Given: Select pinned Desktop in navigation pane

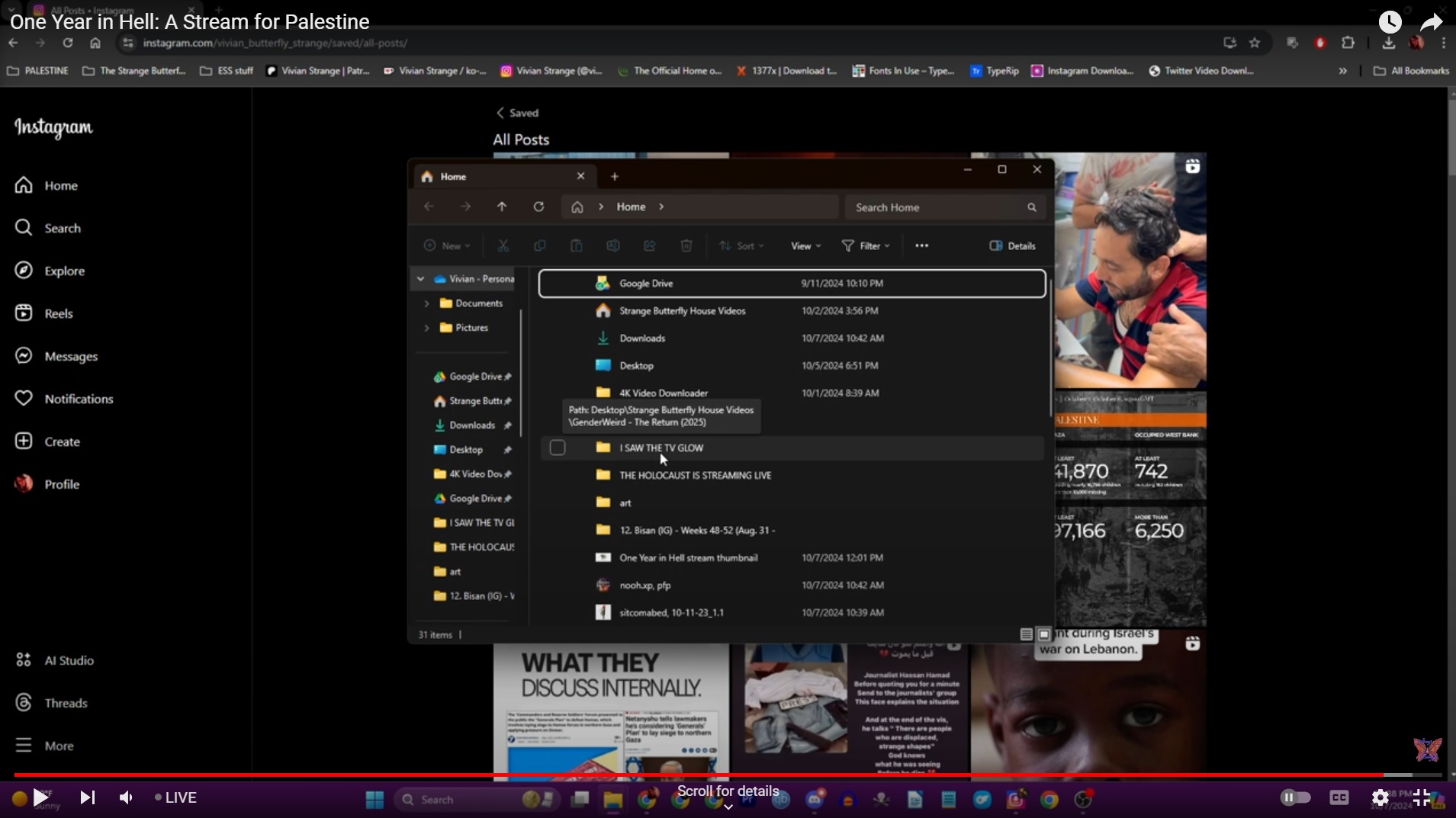Looking at the screenshot, I should coord(472,450).
